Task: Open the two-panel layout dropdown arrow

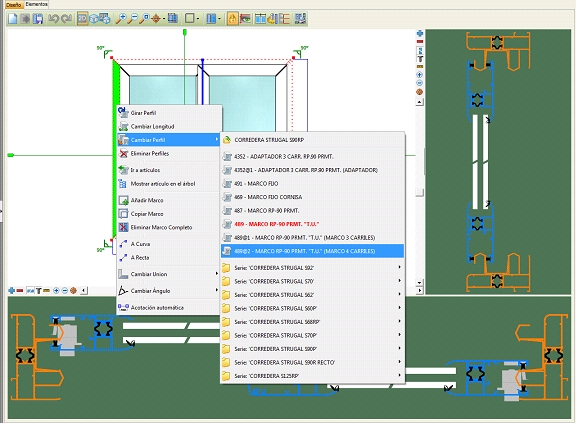Action: tap(219, 18)
